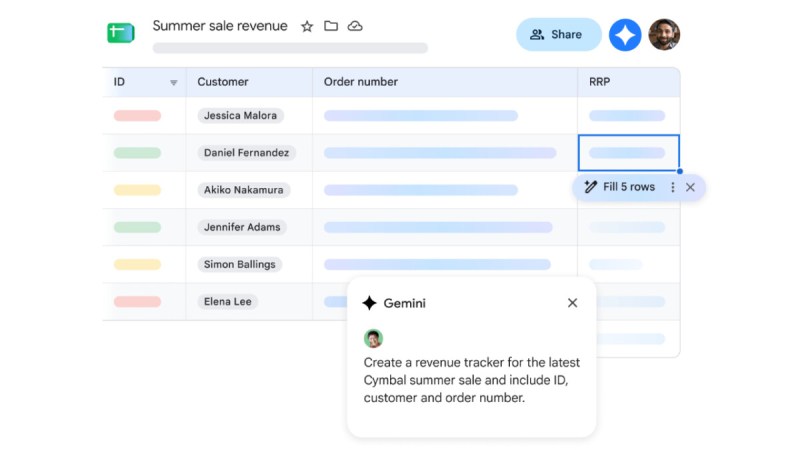Click the RRP cell for Jessica Malora
800x450 pixels.
pos(629,116)
